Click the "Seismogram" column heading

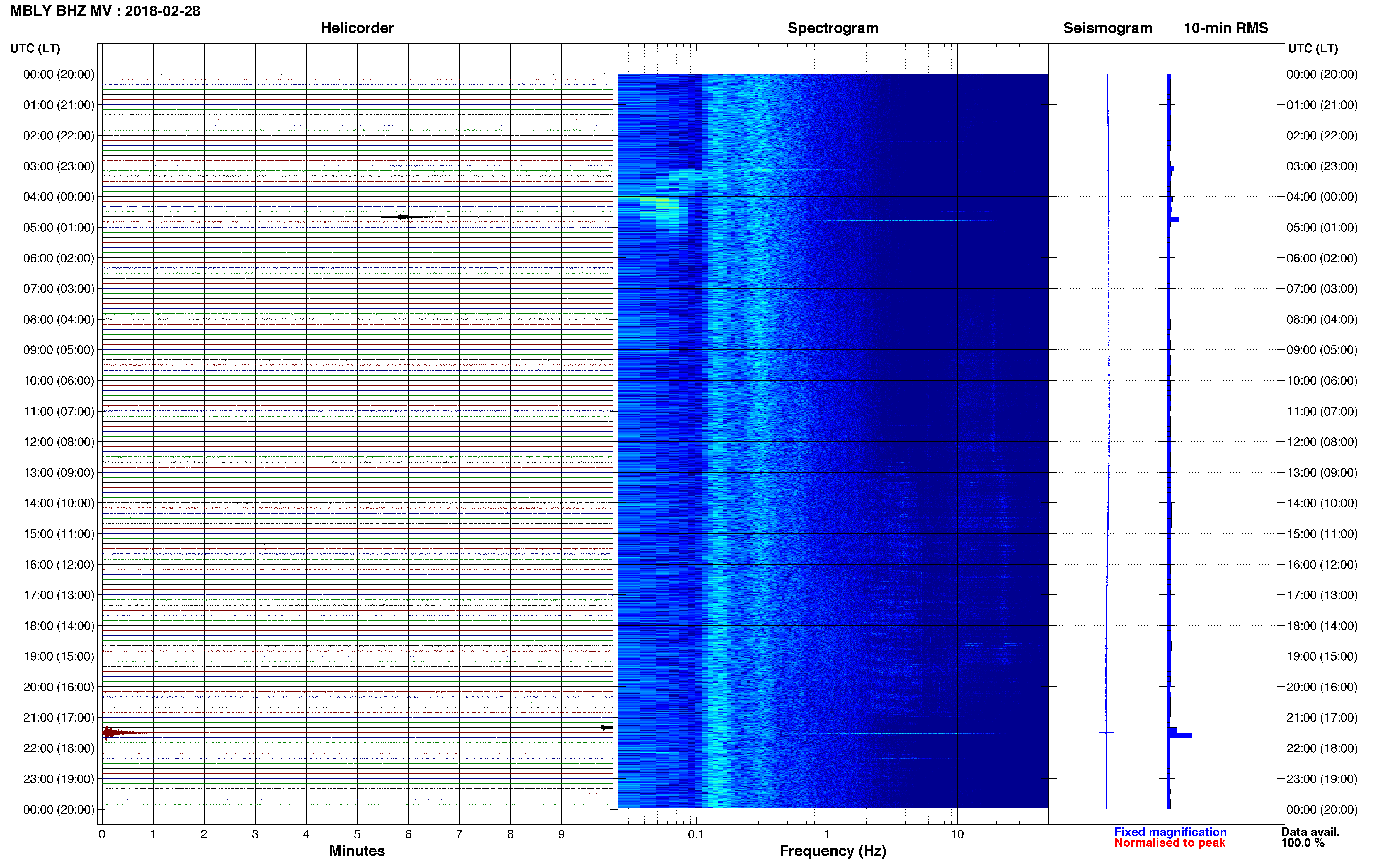pyautogui.click(x=1108, y=28)
